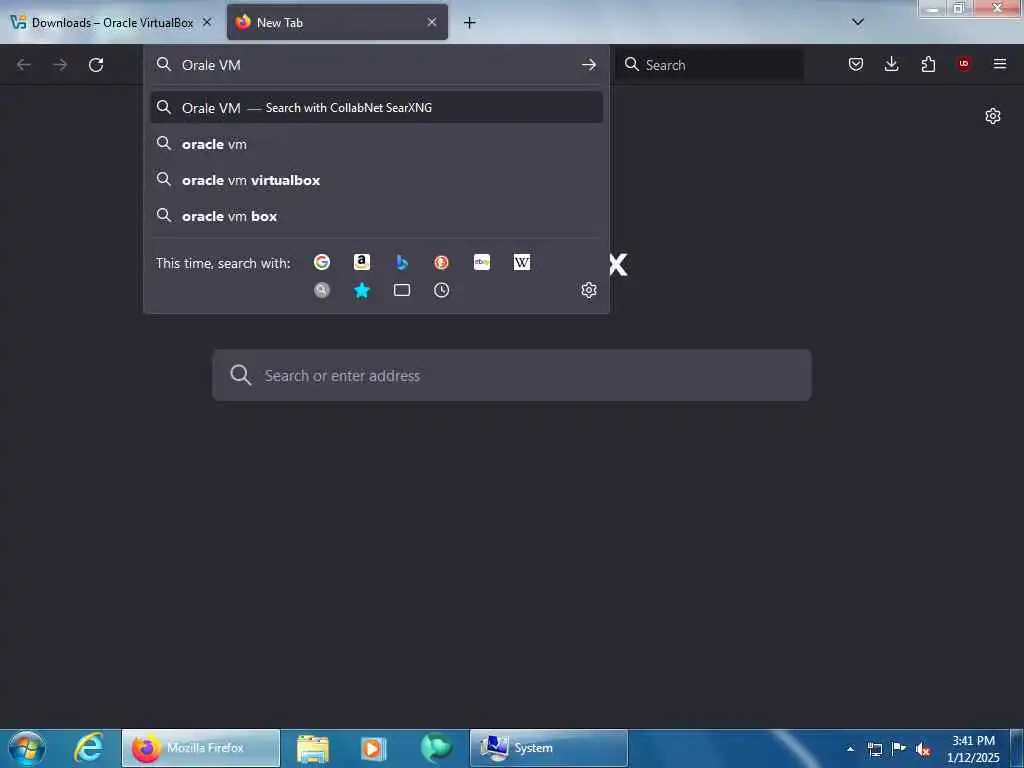Open Firefox application hamburger menu

click(x=1000, y=64)
